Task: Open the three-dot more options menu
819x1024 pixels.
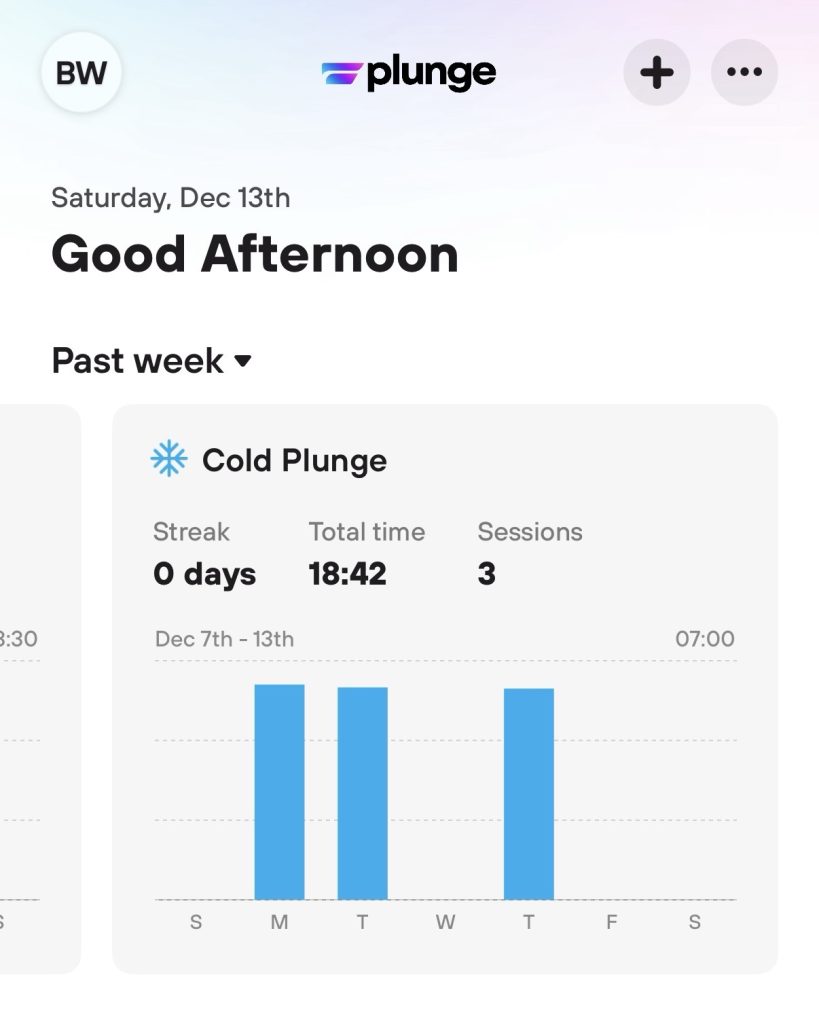Action: (744, 72)
